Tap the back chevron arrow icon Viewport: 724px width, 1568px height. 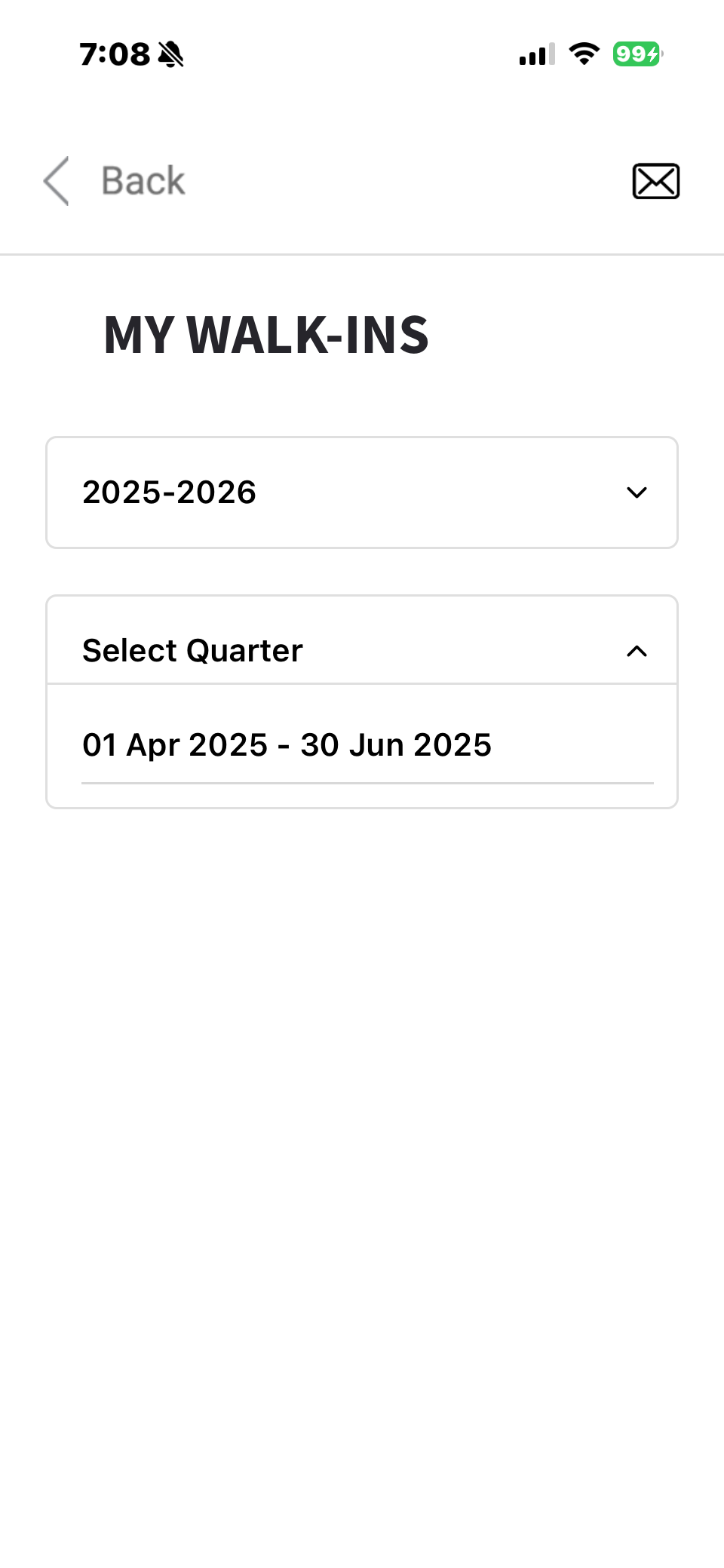[x=57, y=181]
